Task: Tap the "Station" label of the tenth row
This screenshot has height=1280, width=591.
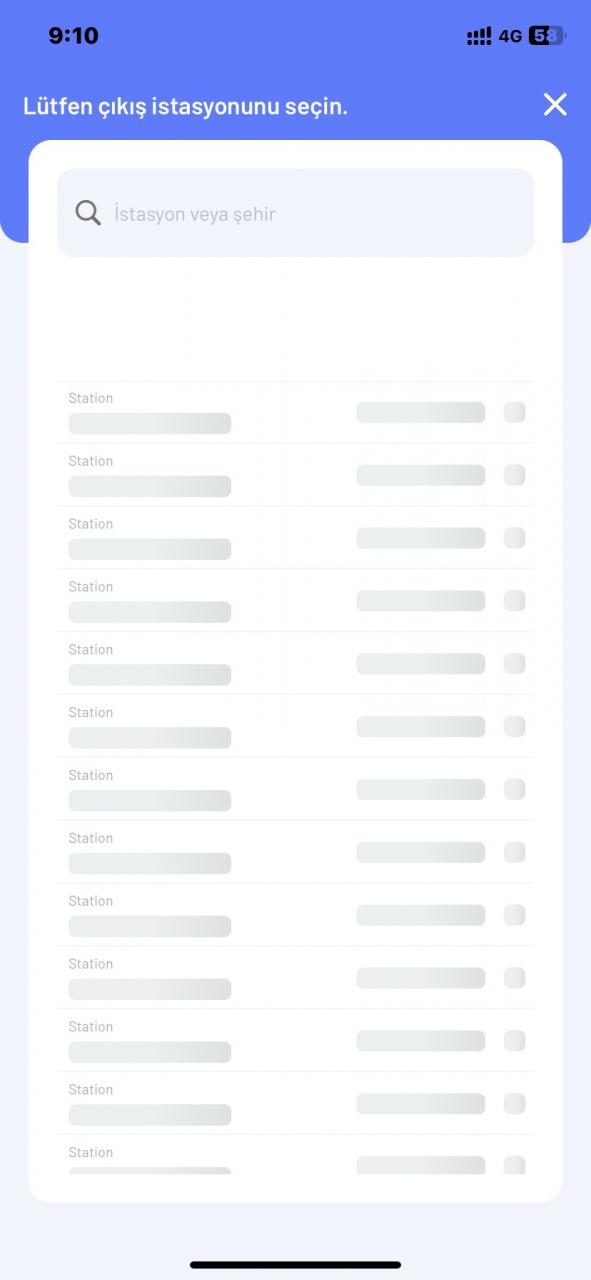Action: pyautogui.click(x=91, y=964)
